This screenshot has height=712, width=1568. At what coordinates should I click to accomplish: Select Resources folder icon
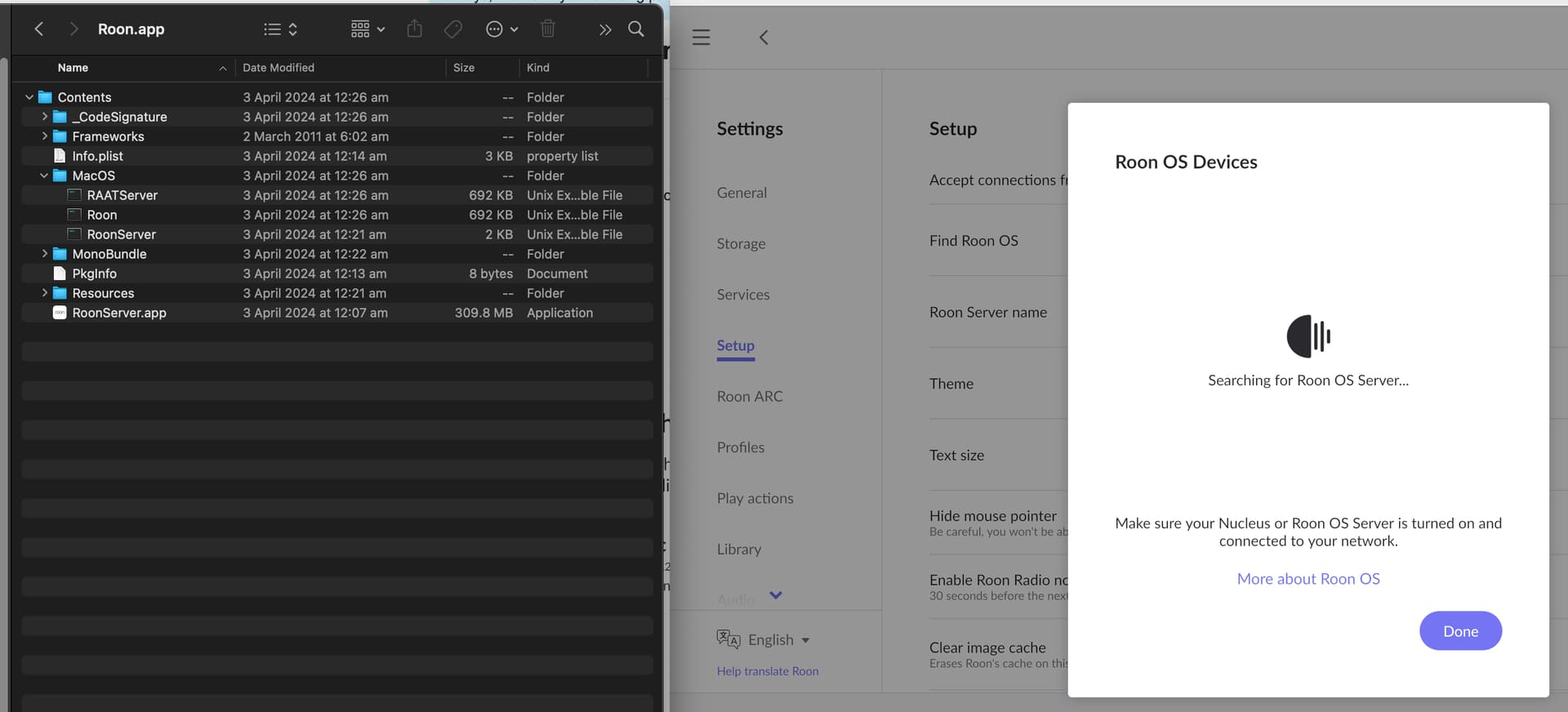point(60,293)
